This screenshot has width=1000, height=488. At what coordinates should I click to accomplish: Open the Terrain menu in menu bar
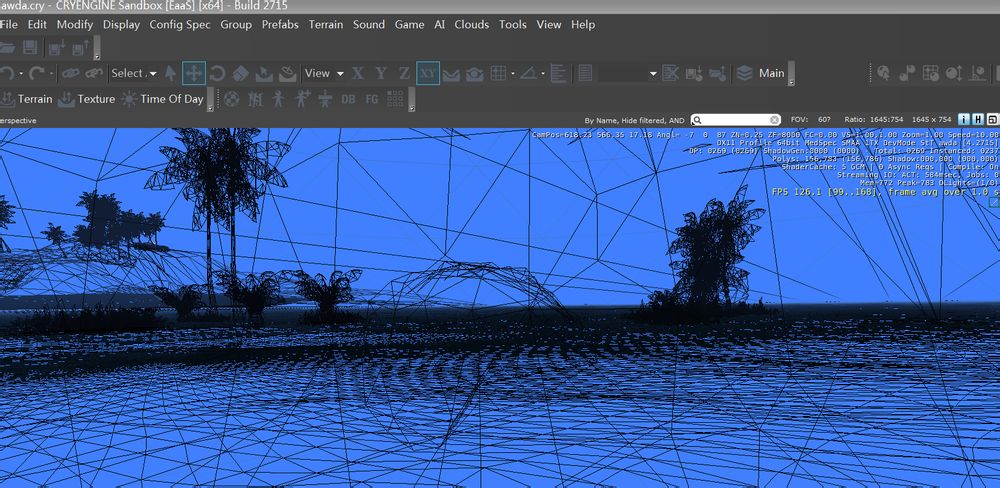pos(325,24)
